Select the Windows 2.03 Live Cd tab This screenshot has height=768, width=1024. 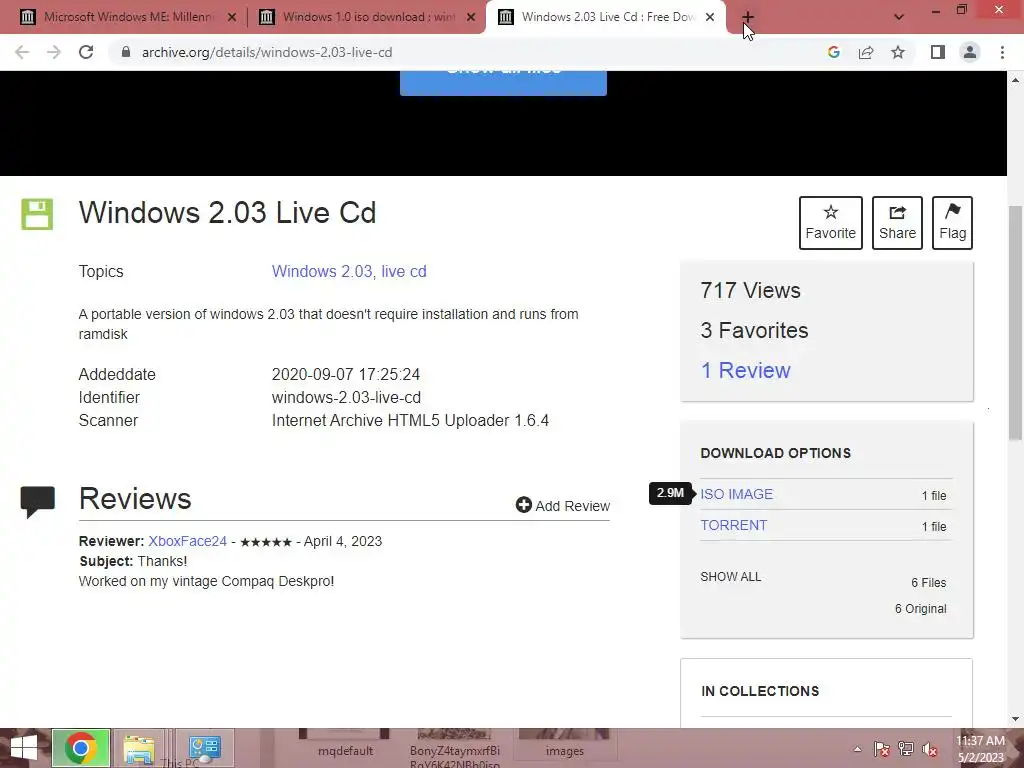pyautogui.click(x=606, y=17)
